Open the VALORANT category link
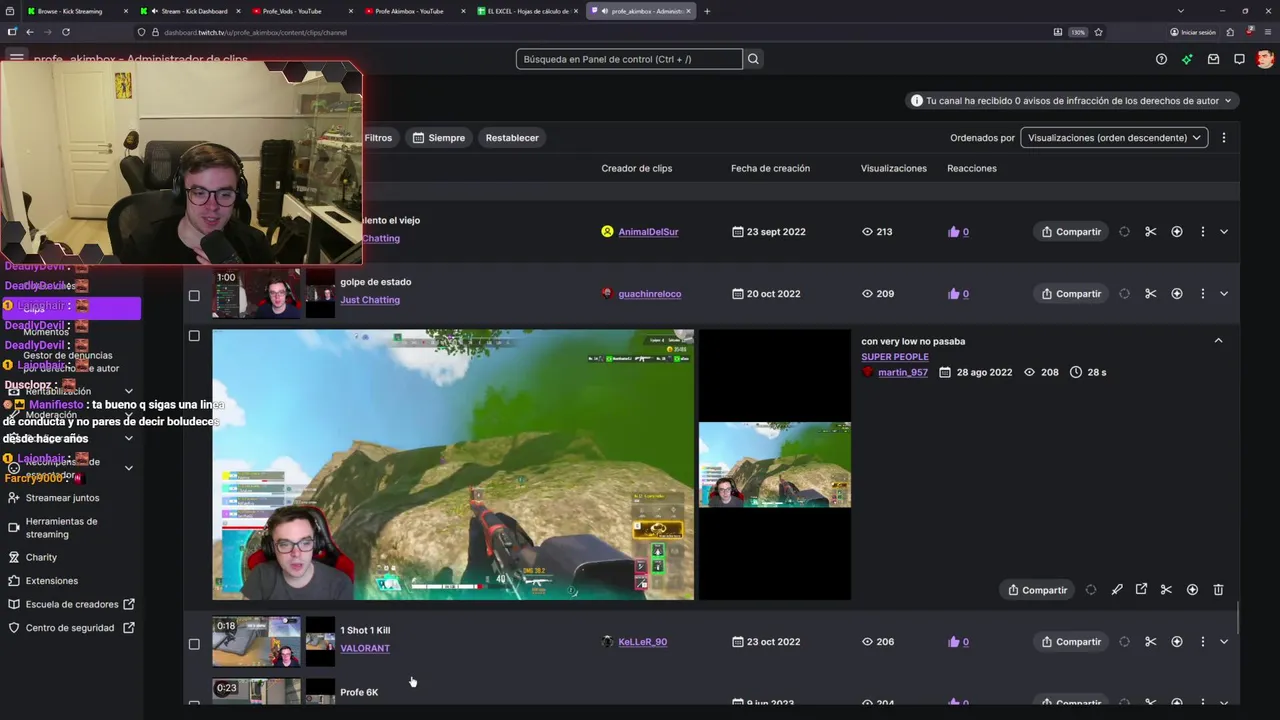 click(365, 648)
